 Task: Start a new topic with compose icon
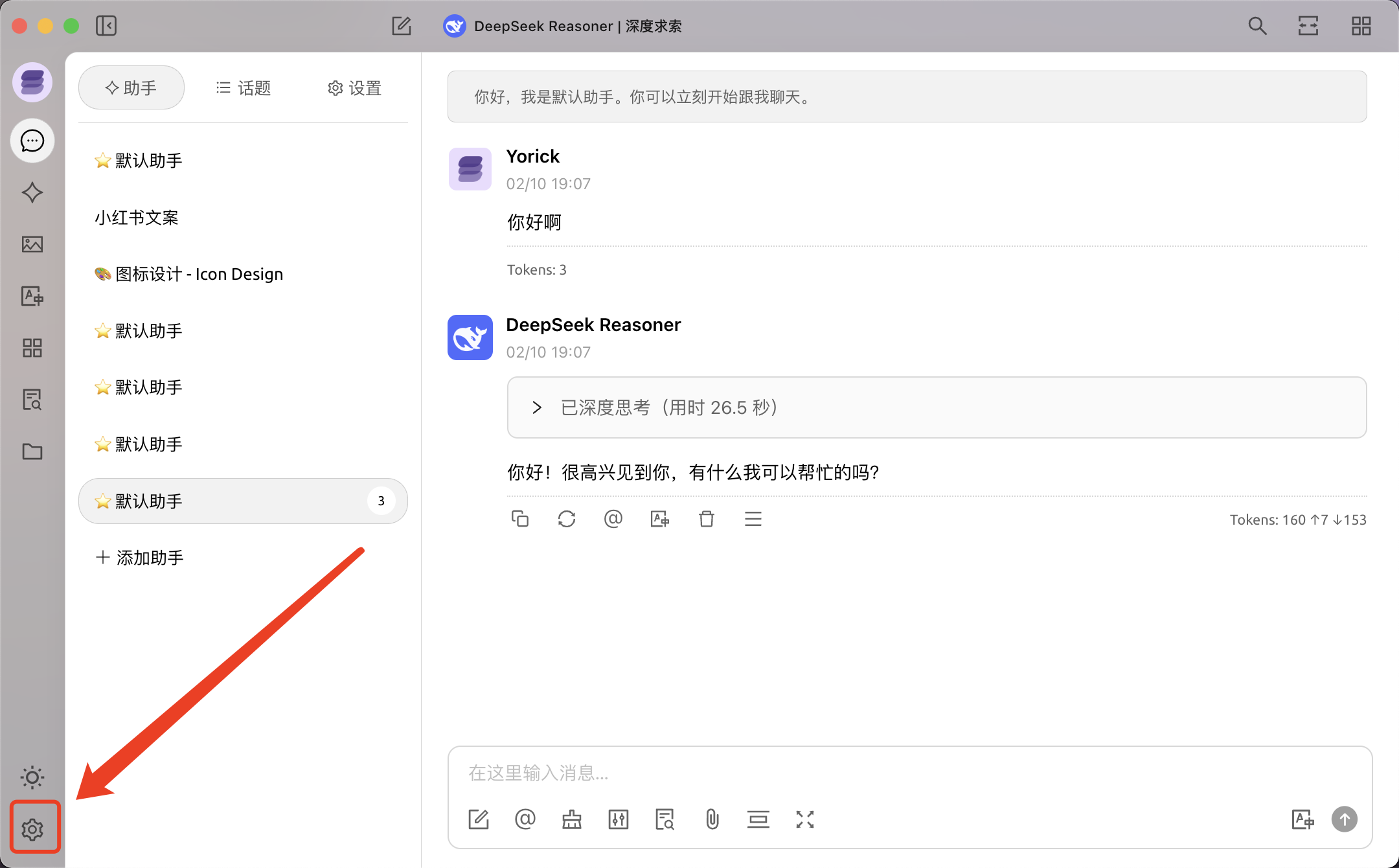coord(402,26)
